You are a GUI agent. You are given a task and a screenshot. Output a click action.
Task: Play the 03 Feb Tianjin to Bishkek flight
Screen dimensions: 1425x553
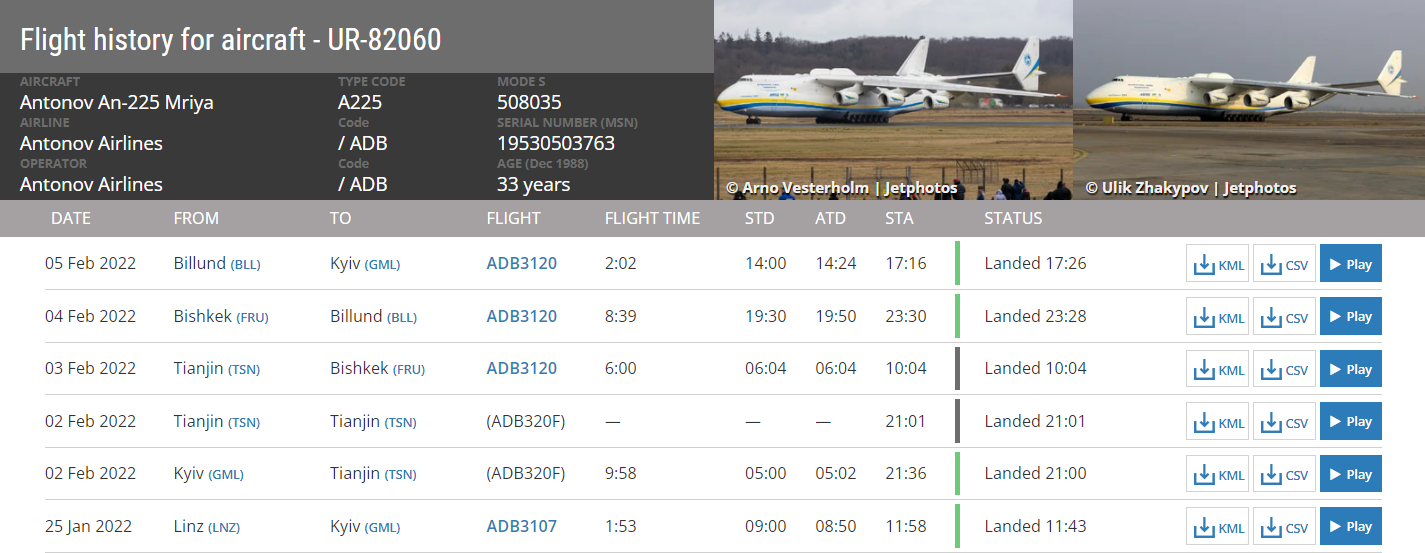click(x=1350, y=369)
